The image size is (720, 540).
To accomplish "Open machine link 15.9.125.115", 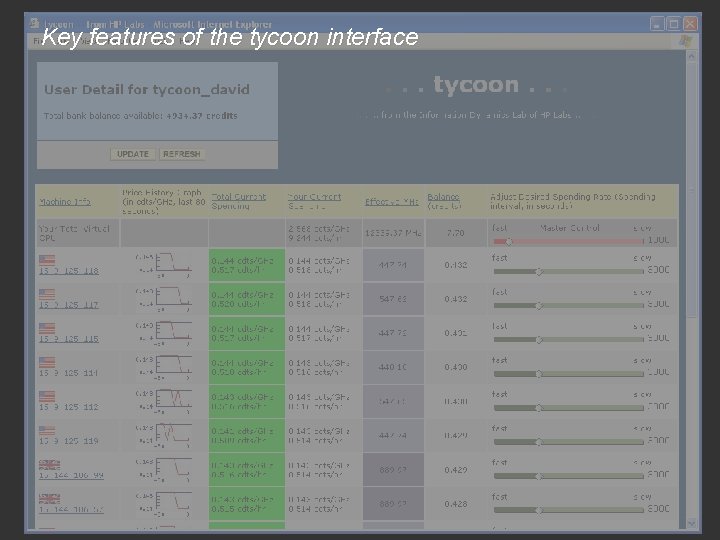I will point(69,339).
